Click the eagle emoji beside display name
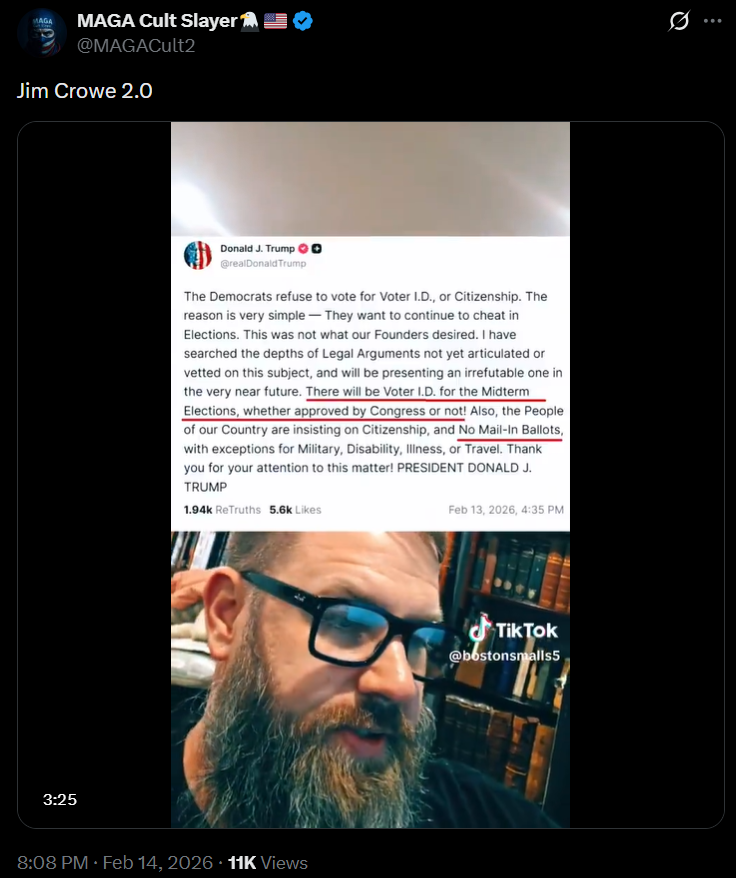 coord(249,21)
